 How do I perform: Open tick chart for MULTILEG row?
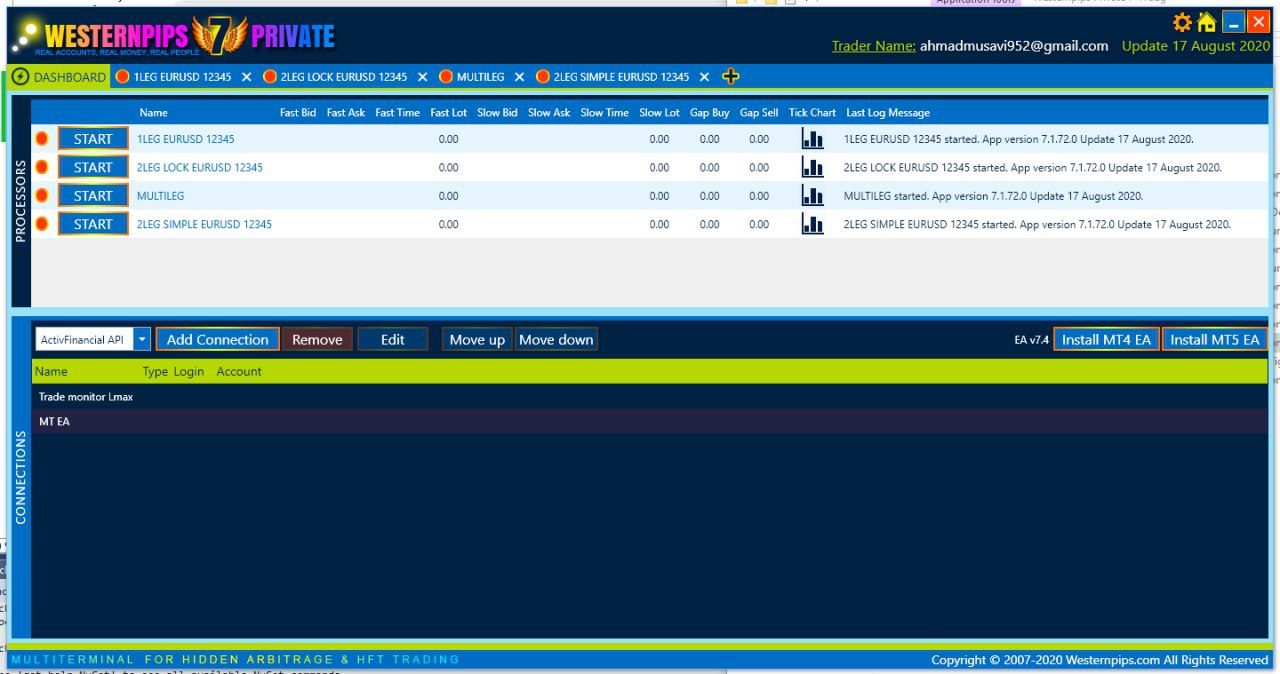(x=813, y=196)
